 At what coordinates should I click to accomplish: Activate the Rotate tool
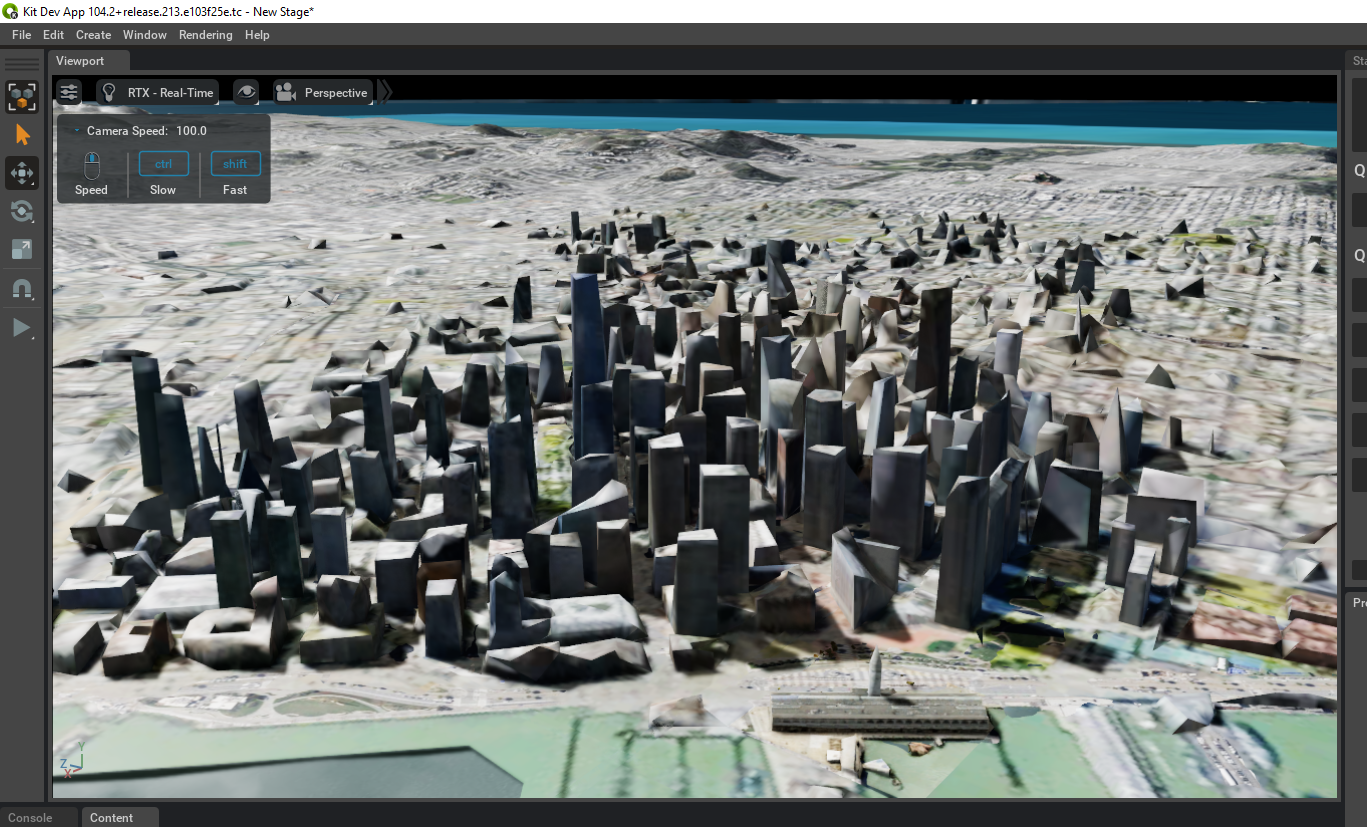[21, 211]
